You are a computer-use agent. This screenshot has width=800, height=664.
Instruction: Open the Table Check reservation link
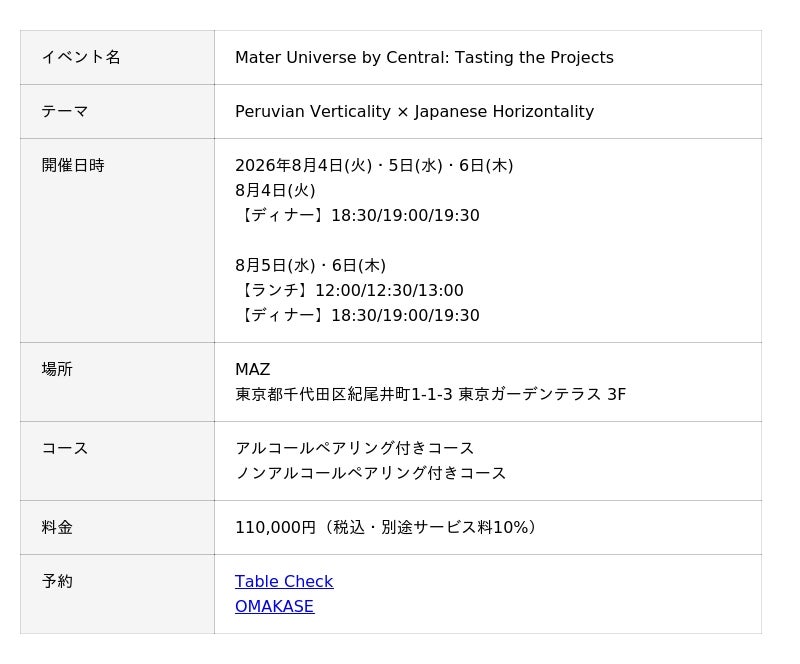(284, 581)
